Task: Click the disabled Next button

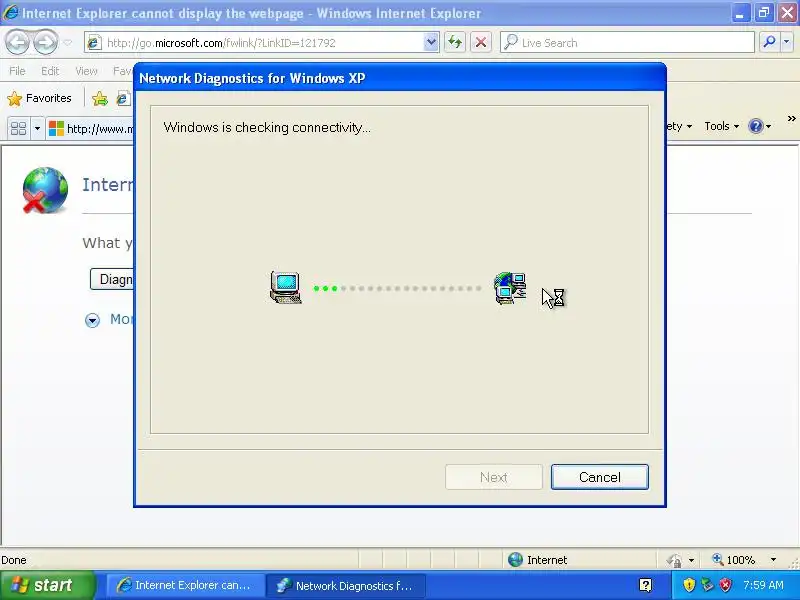Action: point(493,477)
